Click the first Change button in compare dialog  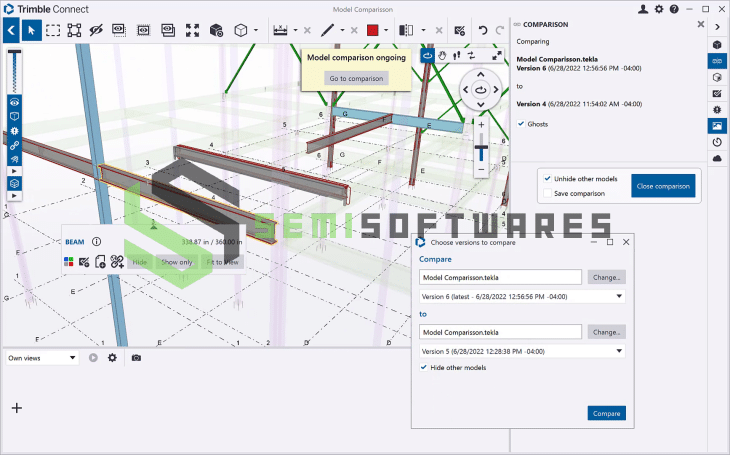pos(606,277)
